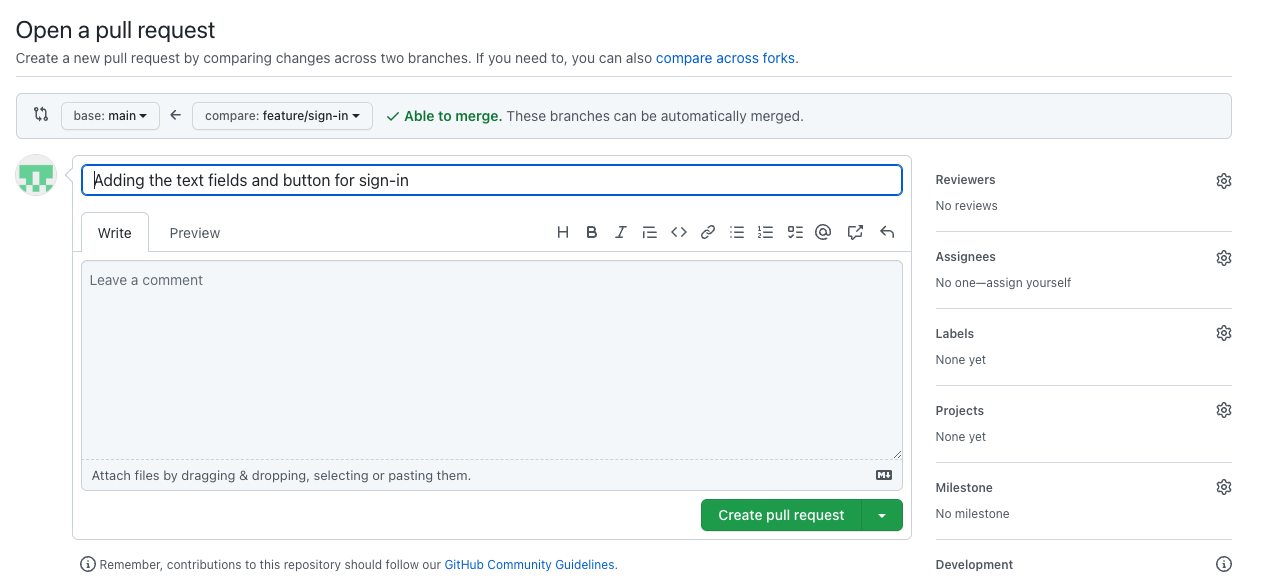
Task: Click the 'No milestone' text
Action: (x=972, y=514)
